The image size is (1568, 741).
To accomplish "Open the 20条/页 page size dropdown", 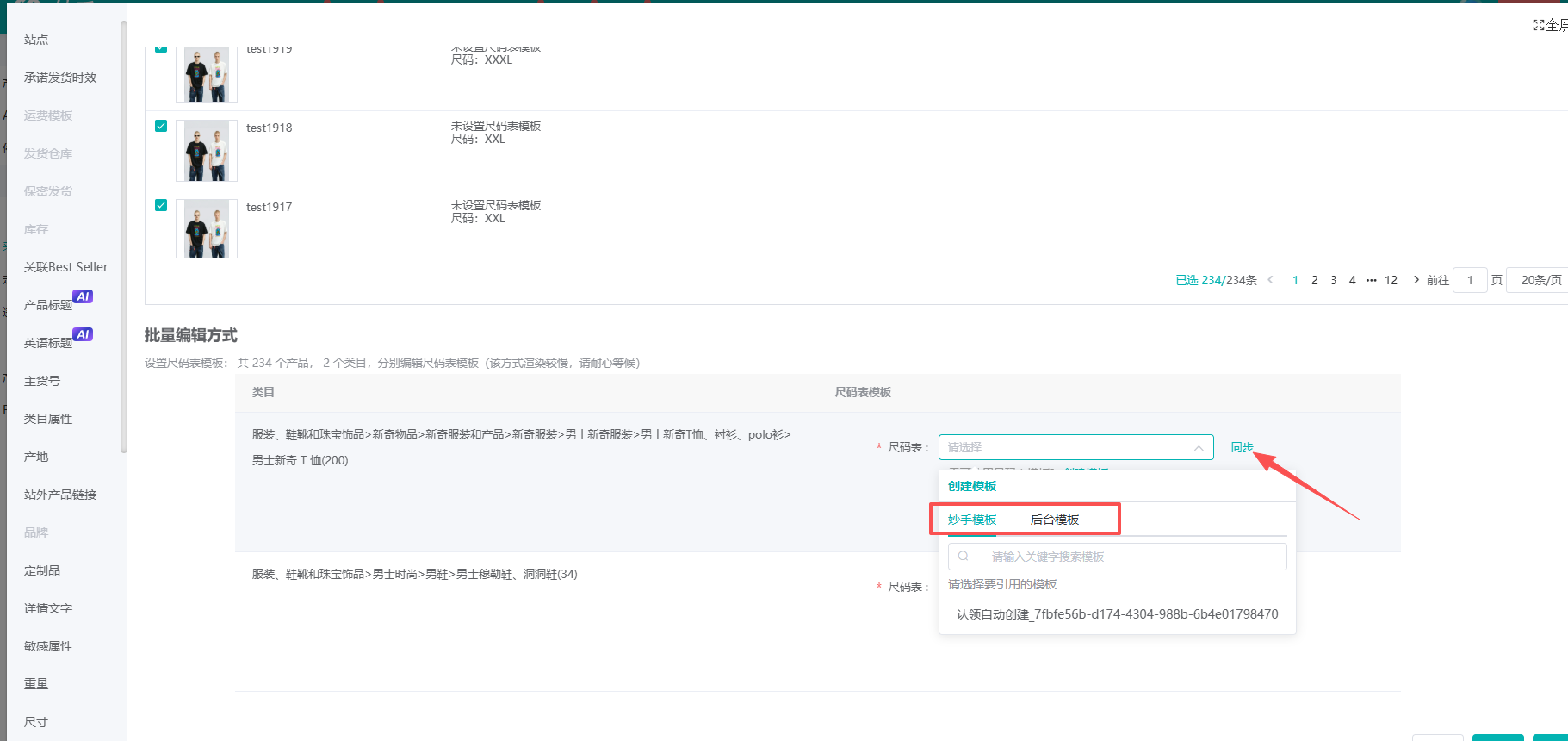I will click(1539, 280).
